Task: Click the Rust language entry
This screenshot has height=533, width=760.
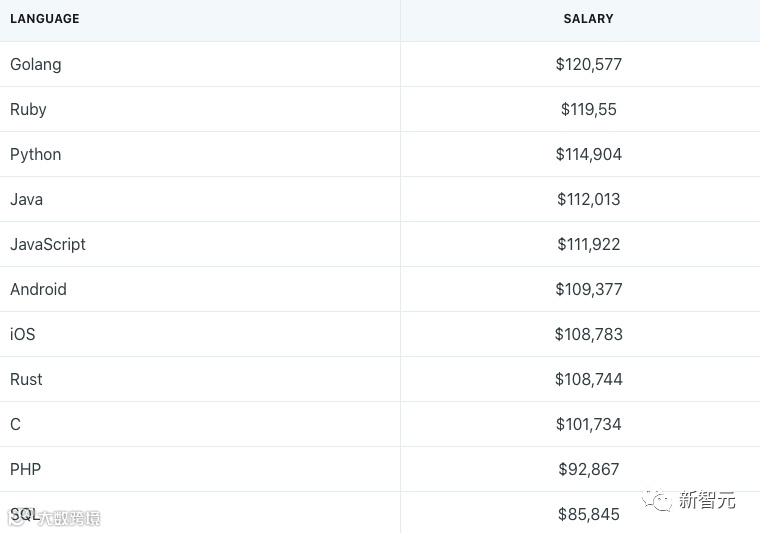Action: pos(26,379)
